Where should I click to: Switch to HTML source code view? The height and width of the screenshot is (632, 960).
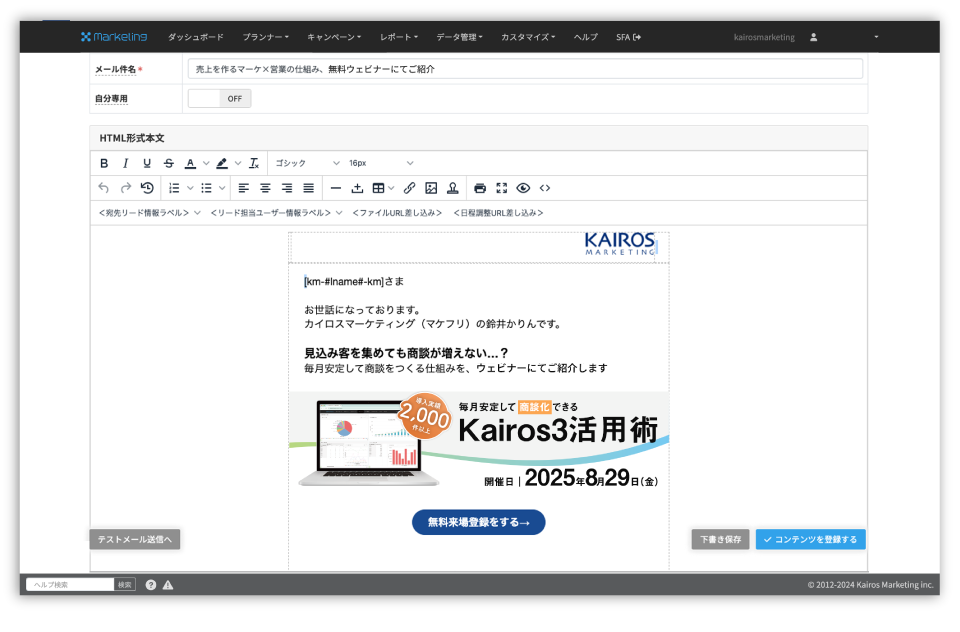(545, 188)
